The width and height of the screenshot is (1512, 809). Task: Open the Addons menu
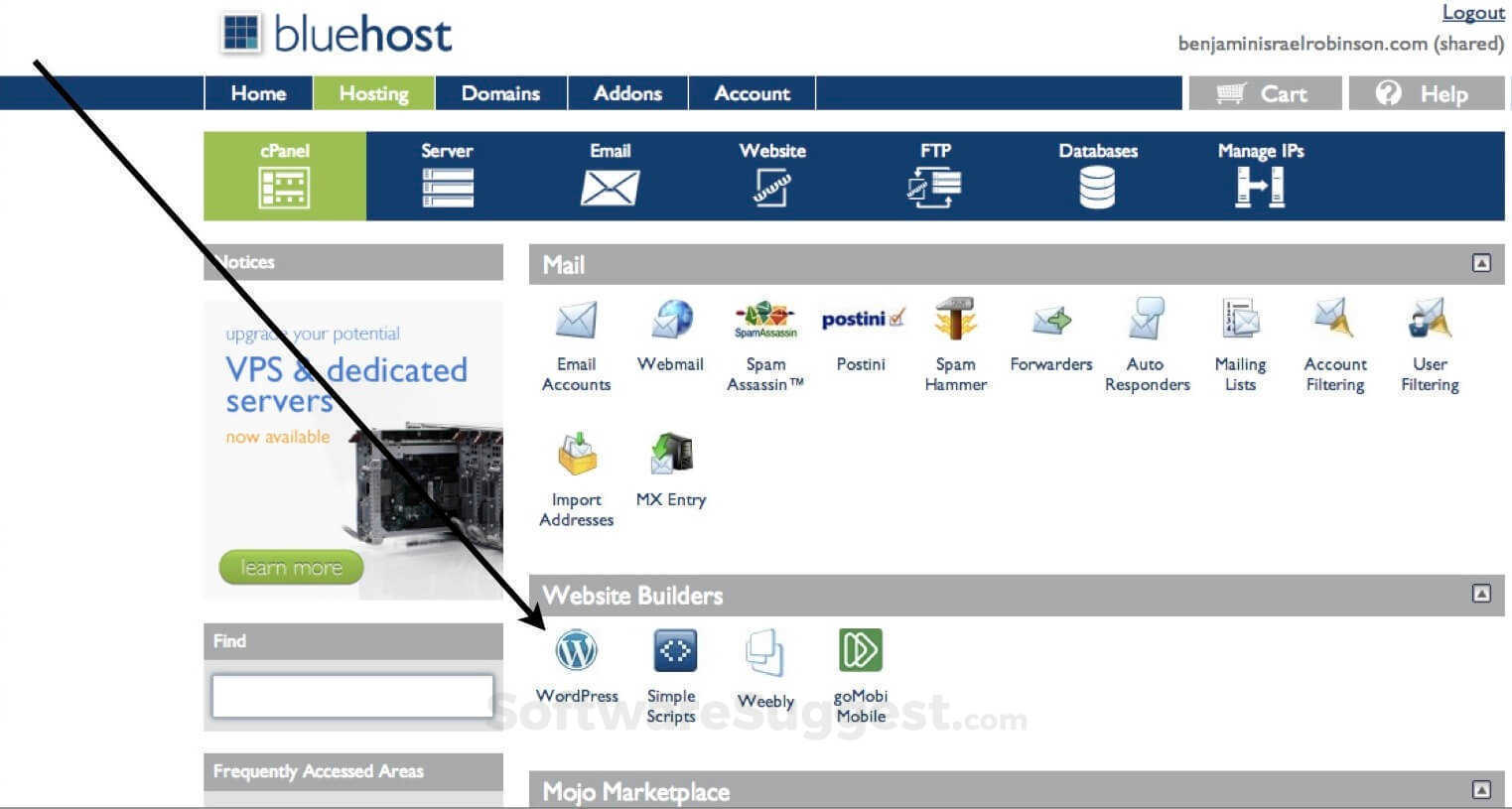[x=627, y=93]
